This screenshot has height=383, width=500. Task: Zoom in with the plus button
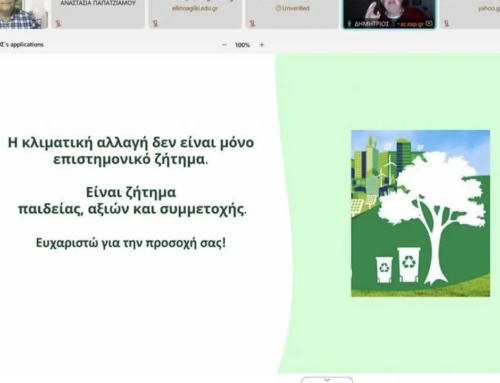click(x=262, y=45)
